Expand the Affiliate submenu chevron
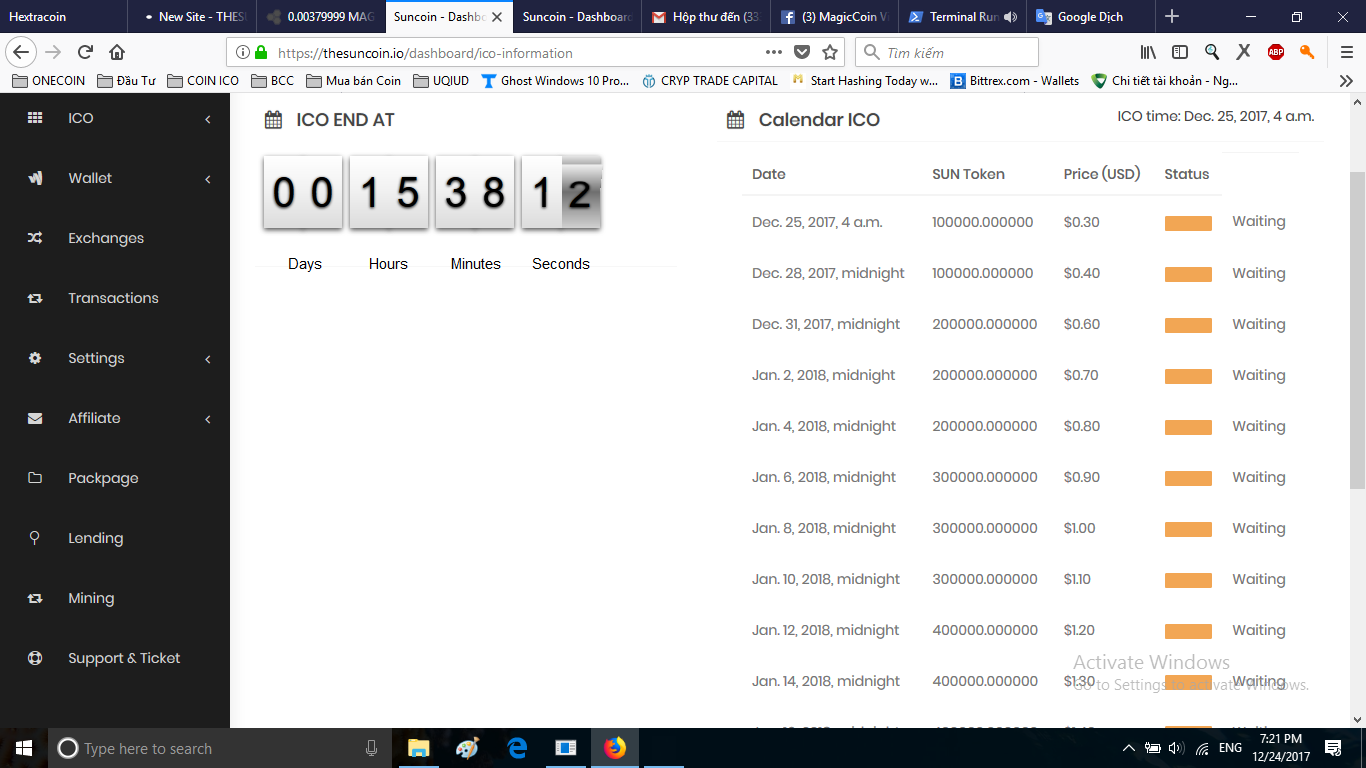The image size is (1366, 768). pos(208,419)
